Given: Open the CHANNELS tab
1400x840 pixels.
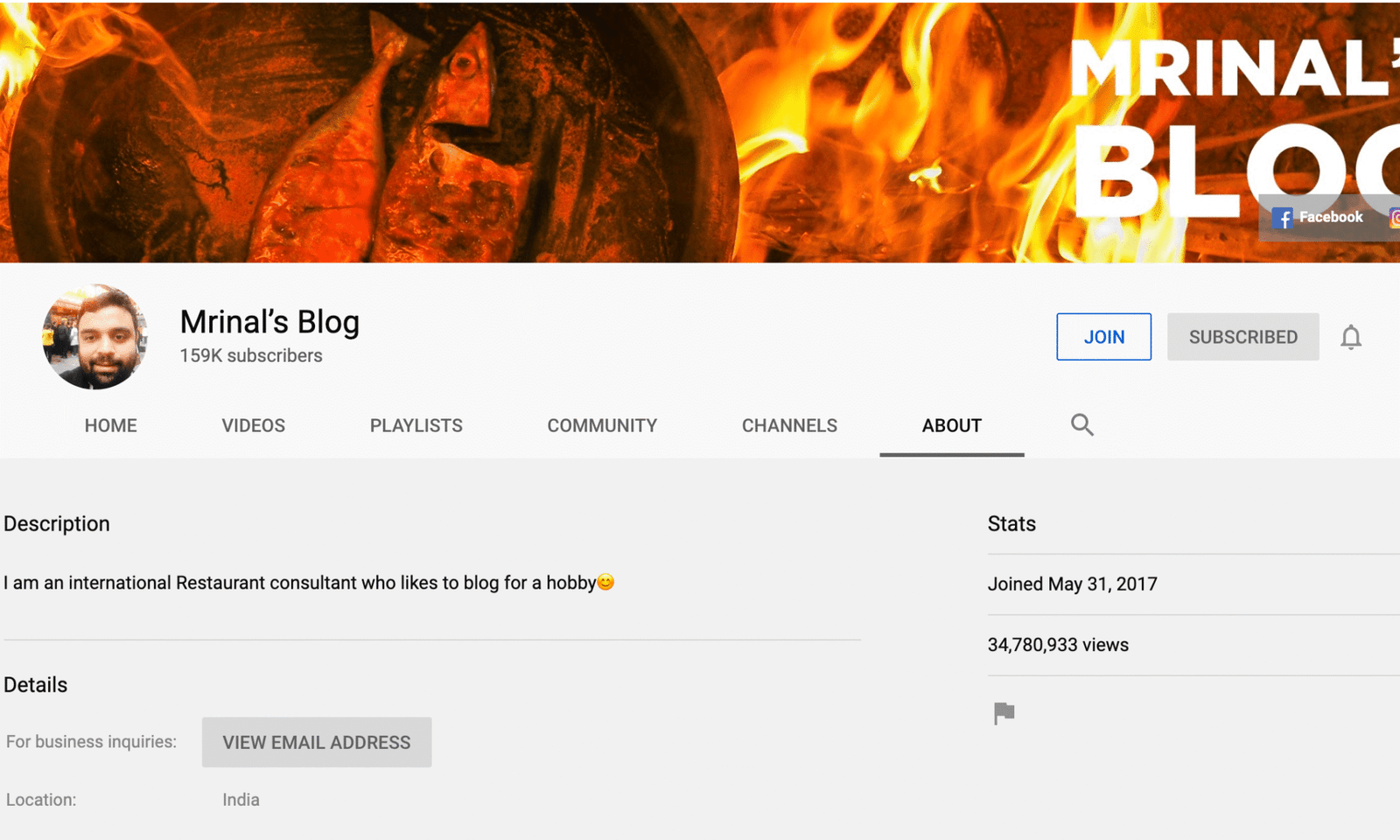Looking at the screenshot, I should click(789, 426).
